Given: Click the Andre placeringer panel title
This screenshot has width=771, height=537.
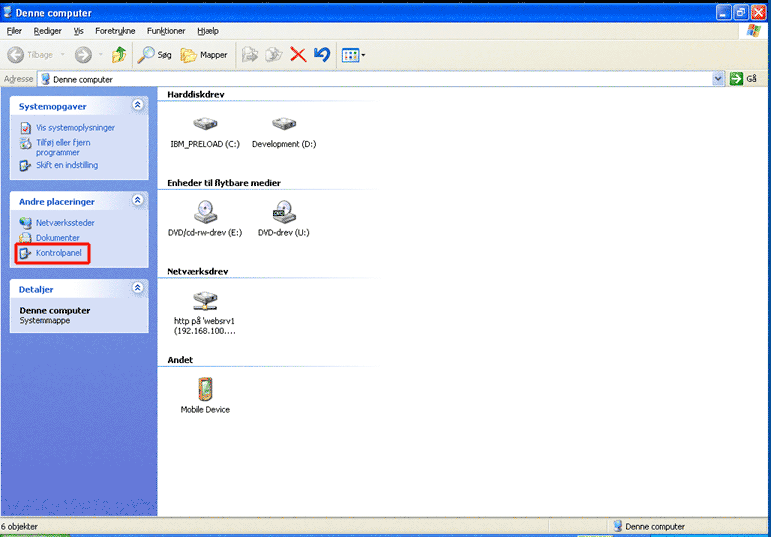Looking at the screenshot, I should (x=57, y=202).
